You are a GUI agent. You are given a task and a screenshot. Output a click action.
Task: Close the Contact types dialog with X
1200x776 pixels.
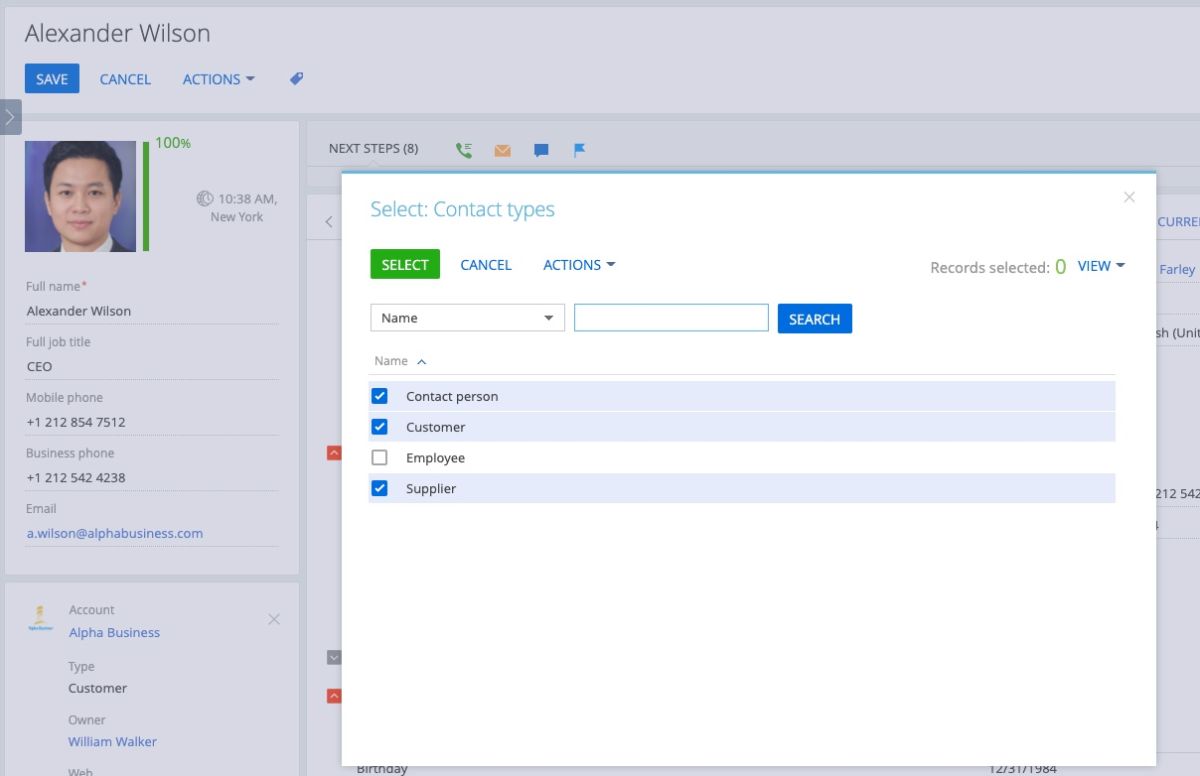tap(1129, 197)
